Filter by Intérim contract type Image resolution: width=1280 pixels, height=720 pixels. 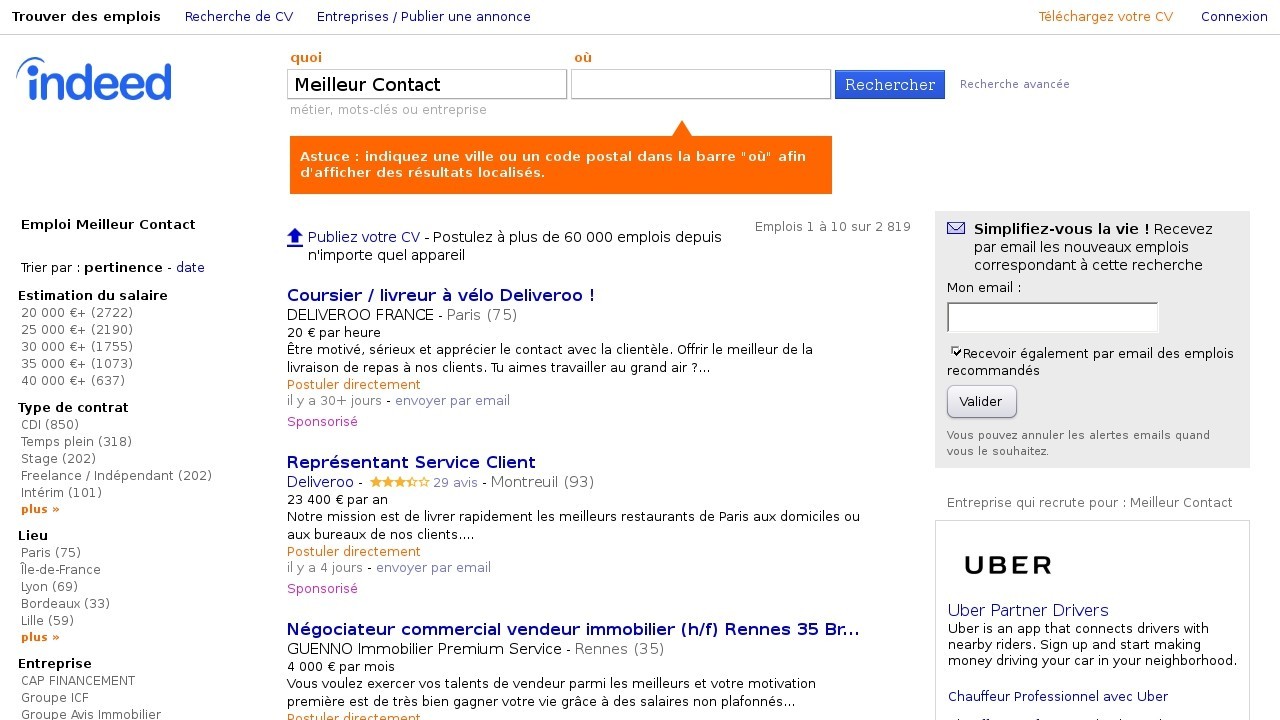pos(61,493)
